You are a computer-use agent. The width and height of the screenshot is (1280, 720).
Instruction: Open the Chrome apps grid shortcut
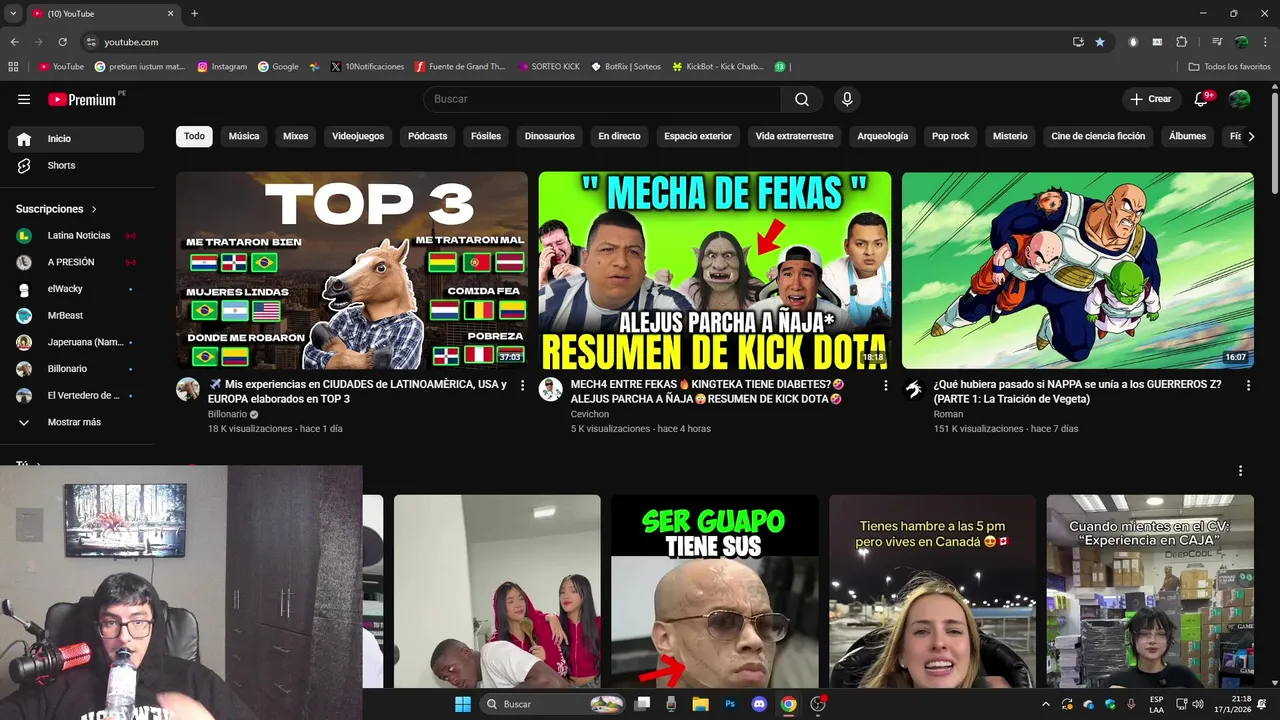[x=13, y=67]
